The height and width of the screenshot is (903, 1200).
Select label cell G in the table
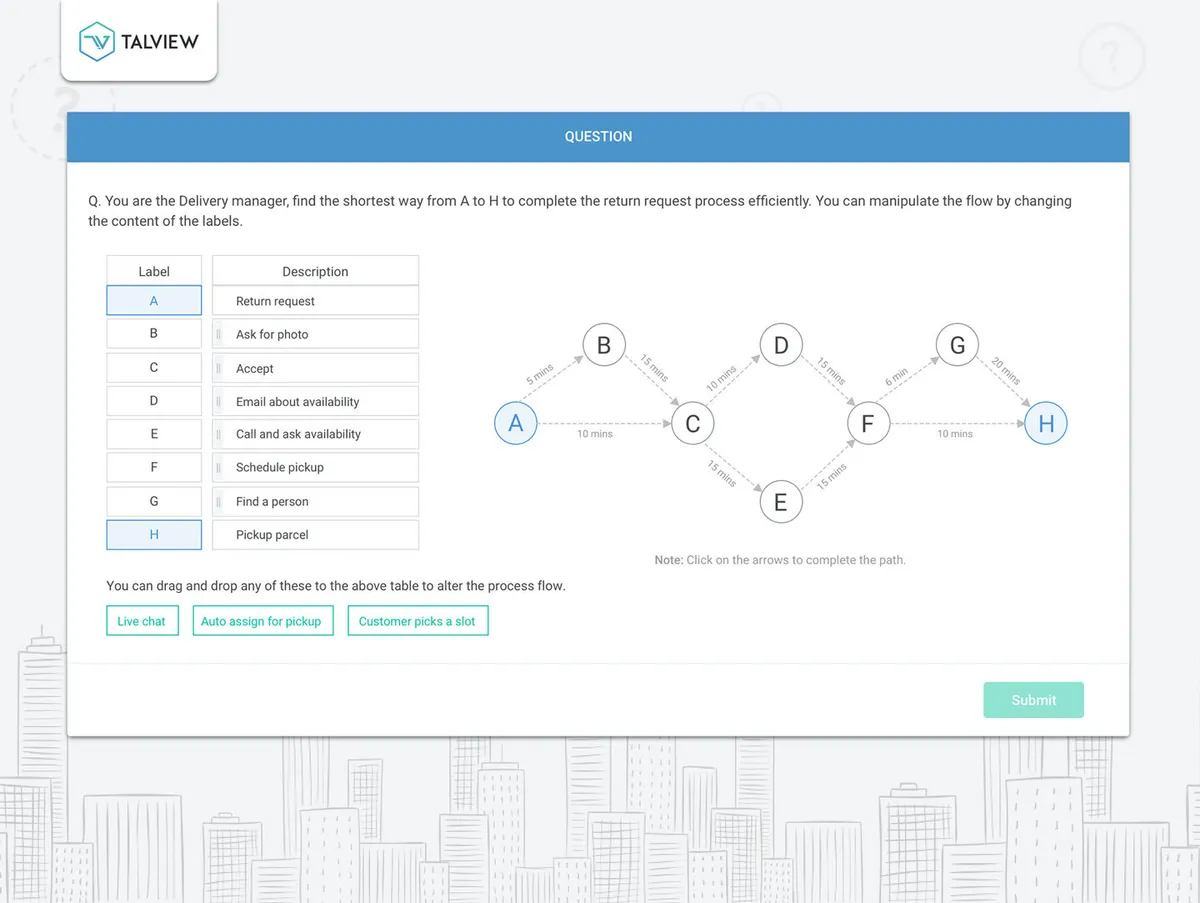[154, 501]
